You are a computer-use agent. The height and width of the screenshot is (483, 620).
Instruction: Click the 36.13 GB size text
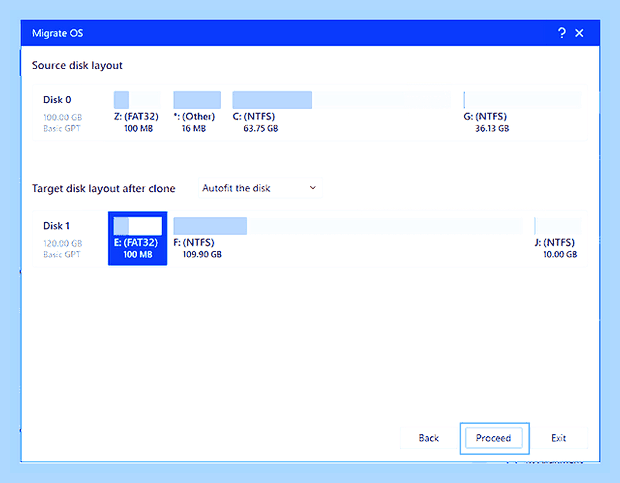pyautogui.click(x=492, y=128)
